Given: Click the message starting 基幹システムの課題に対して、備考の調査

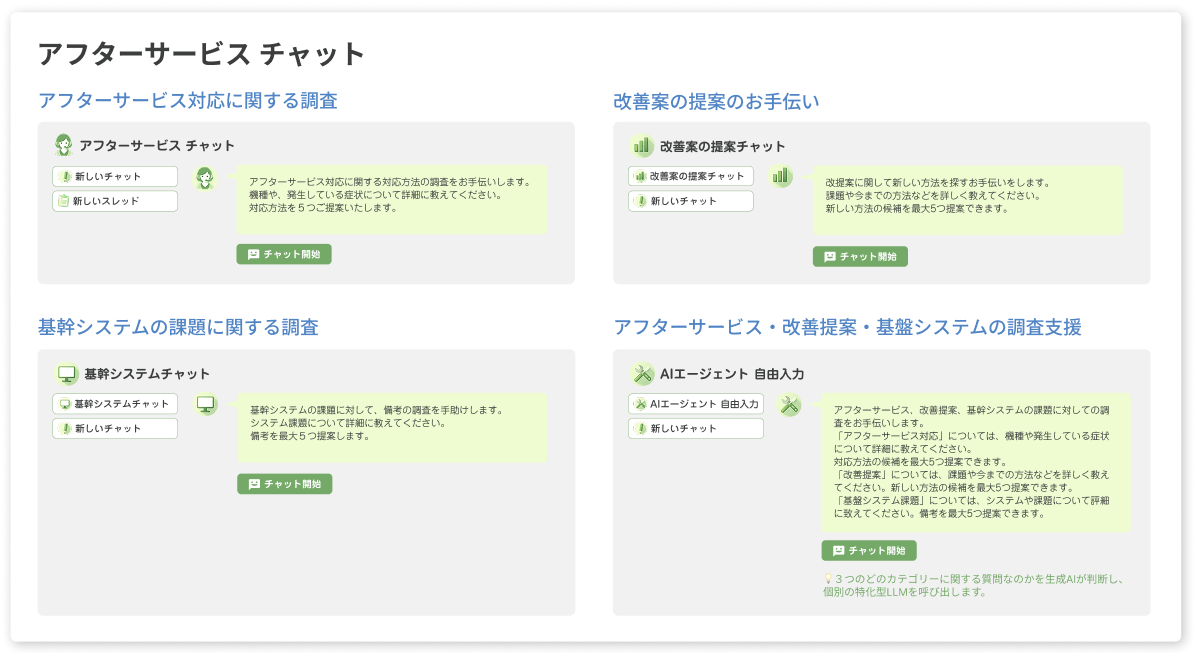Looking at the screenshot, I should [393, 427].
